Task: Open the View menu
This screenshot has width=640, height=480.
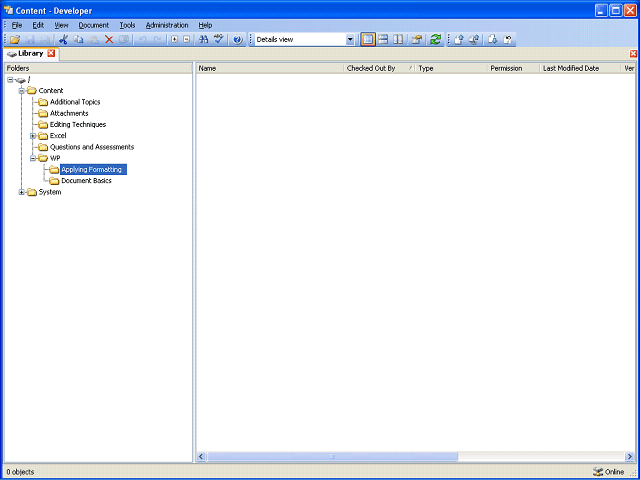Action: (61, 25)
